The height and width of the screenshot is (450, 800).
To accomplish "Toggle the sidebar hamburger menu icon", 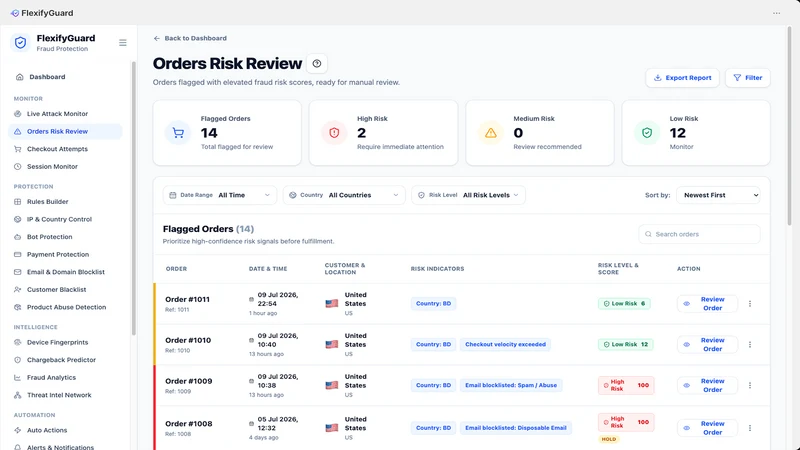I will pyautogui.click(x=122, y=43).
